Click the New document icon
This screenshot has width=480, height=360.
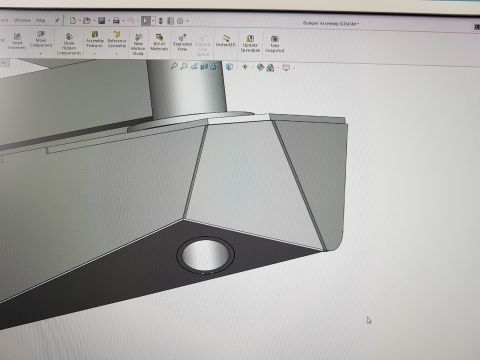[x=72, y=21]
